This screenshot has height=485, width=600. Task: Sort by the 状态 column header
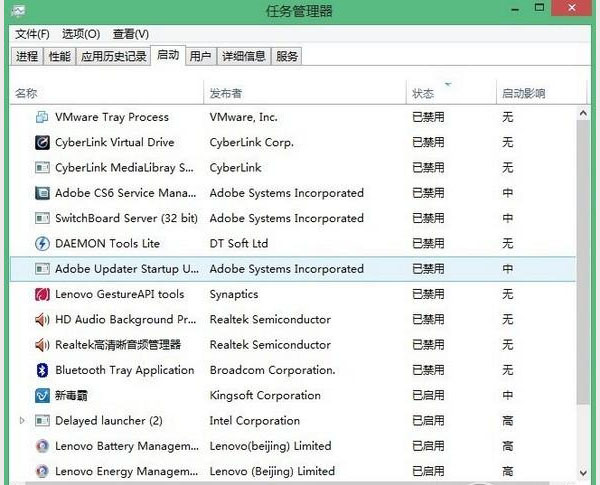[x=423, y=93]
